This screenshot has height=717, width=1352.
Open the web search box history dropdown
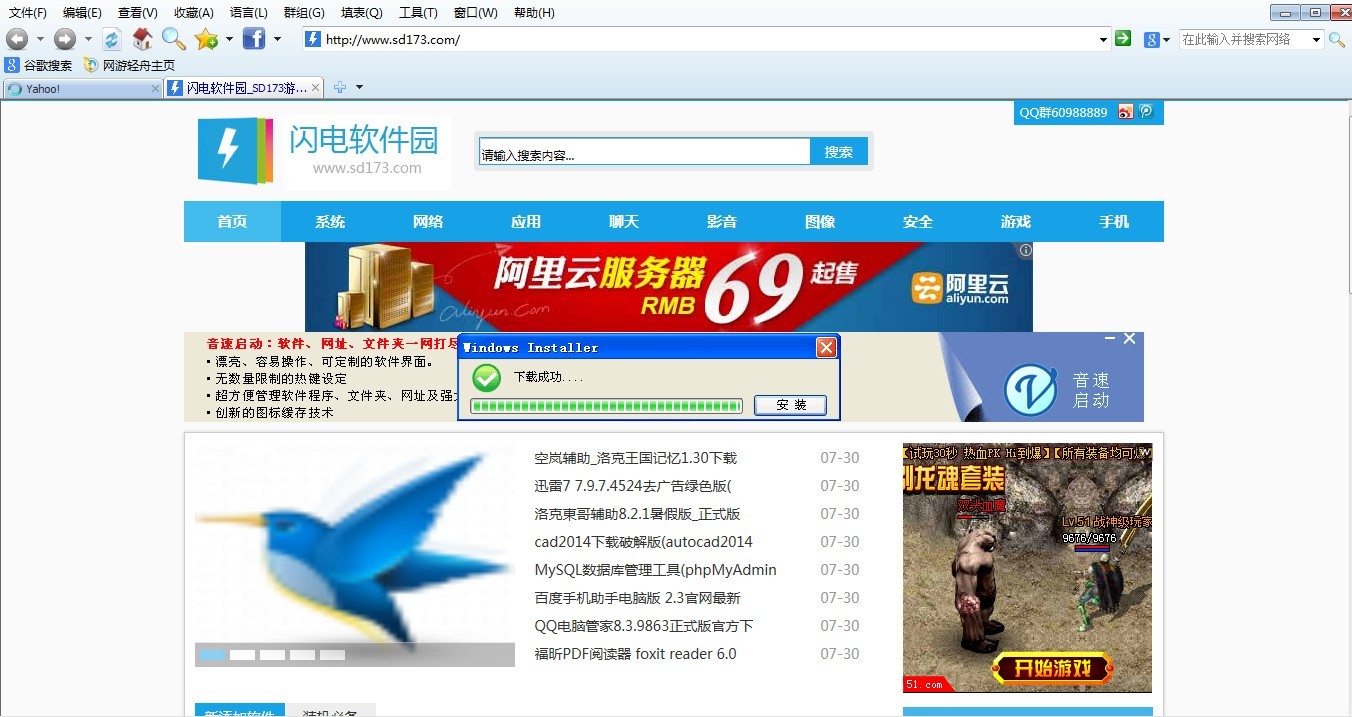(1317, 40)
